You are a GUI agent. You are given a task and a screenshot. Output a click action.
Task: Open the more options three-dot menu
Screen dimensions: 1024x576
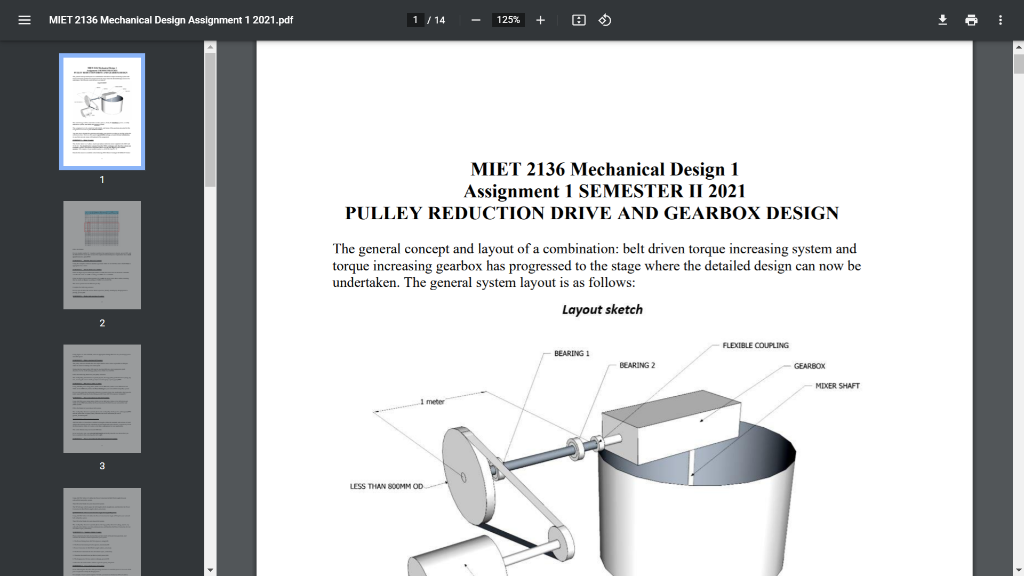coord(1000,19)
